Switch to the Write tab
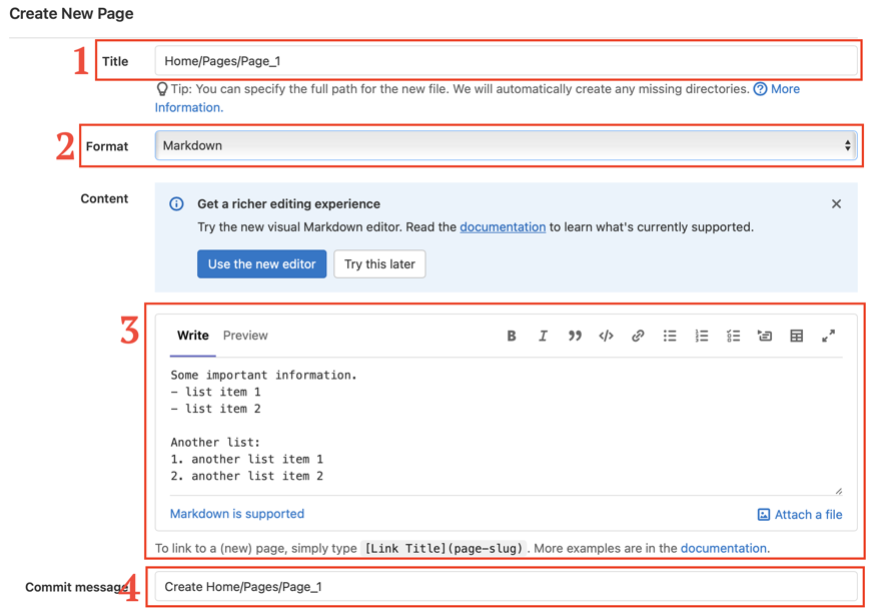The width and height of the screenshot is (874, 614). [x=193, y=335]
